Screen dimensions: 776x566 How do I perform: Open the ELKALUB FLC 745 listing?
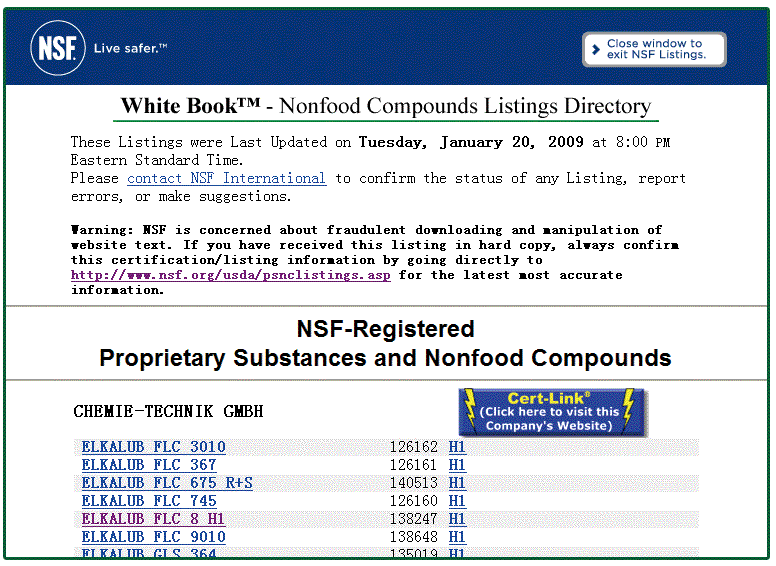[x=149, y=501]
